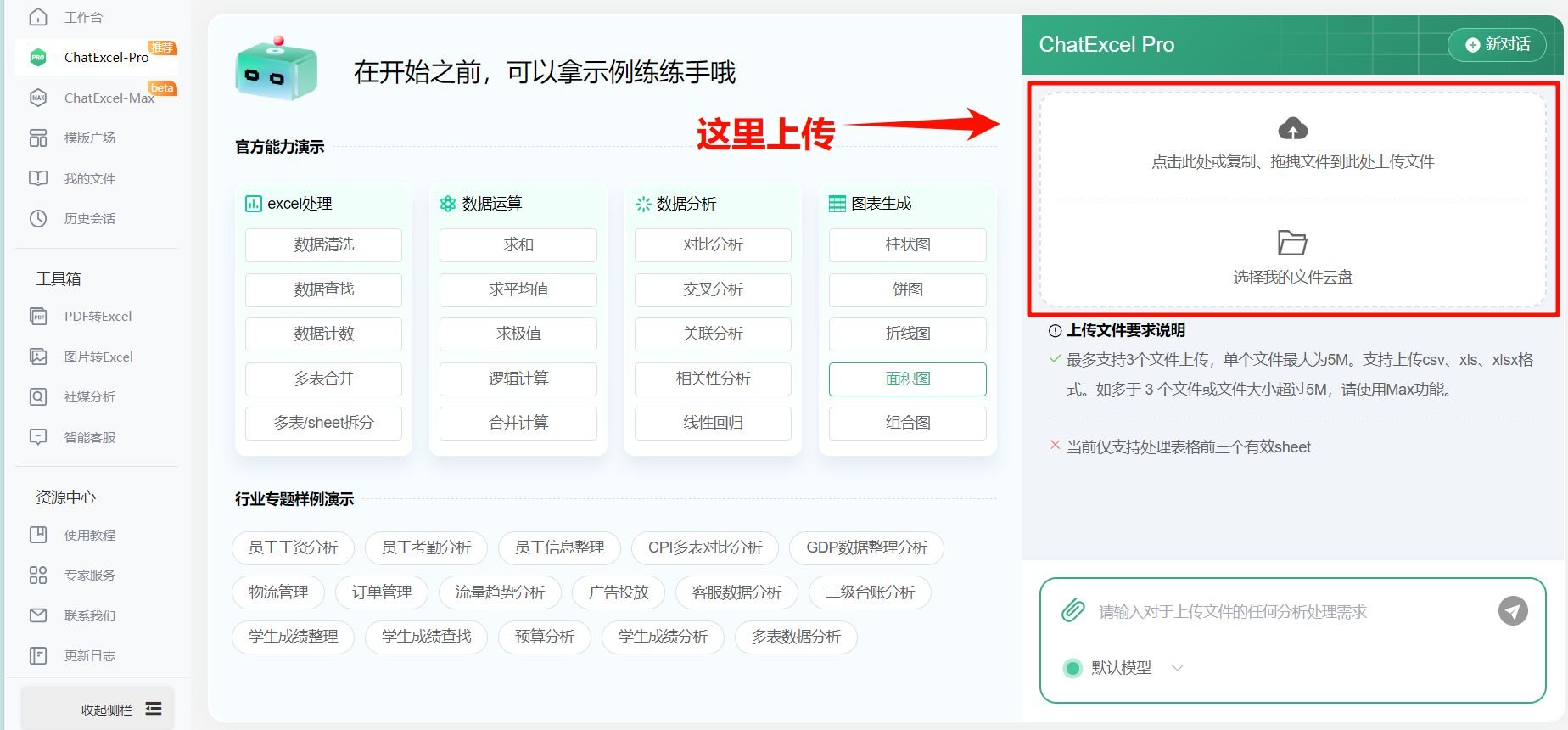Collapse the sidebar with 收起侧栏
This screenshot has height=730, width=1568.
point(120,709)
